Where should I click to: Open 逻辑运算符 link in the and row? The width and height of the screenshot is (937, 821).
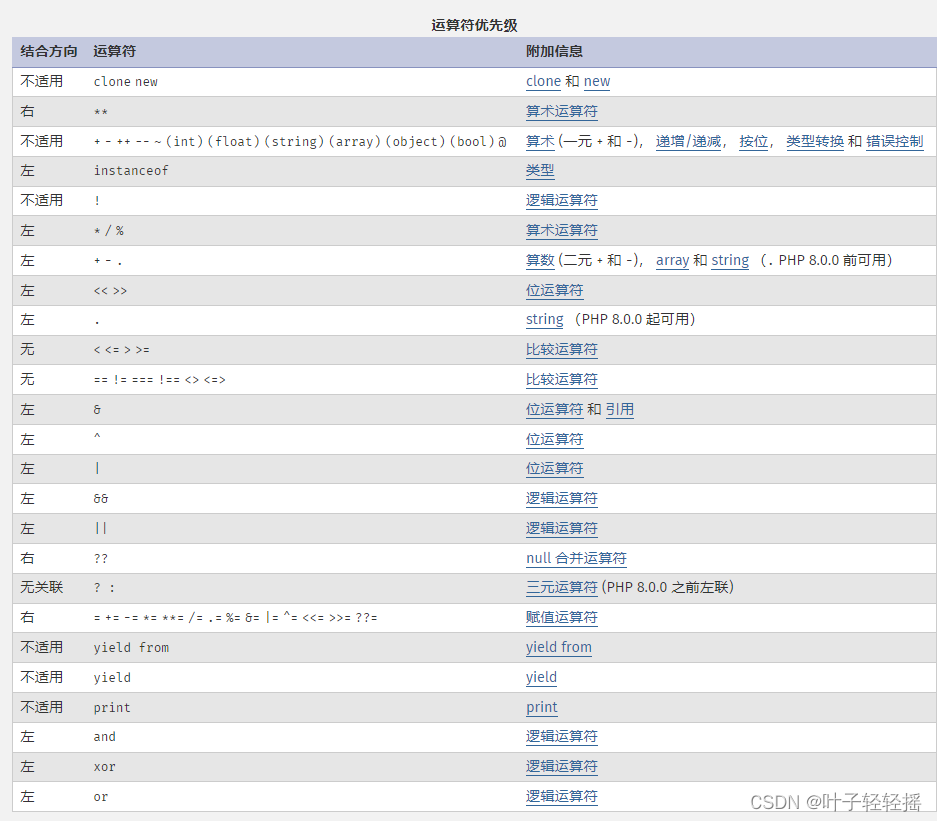[562, 737]
